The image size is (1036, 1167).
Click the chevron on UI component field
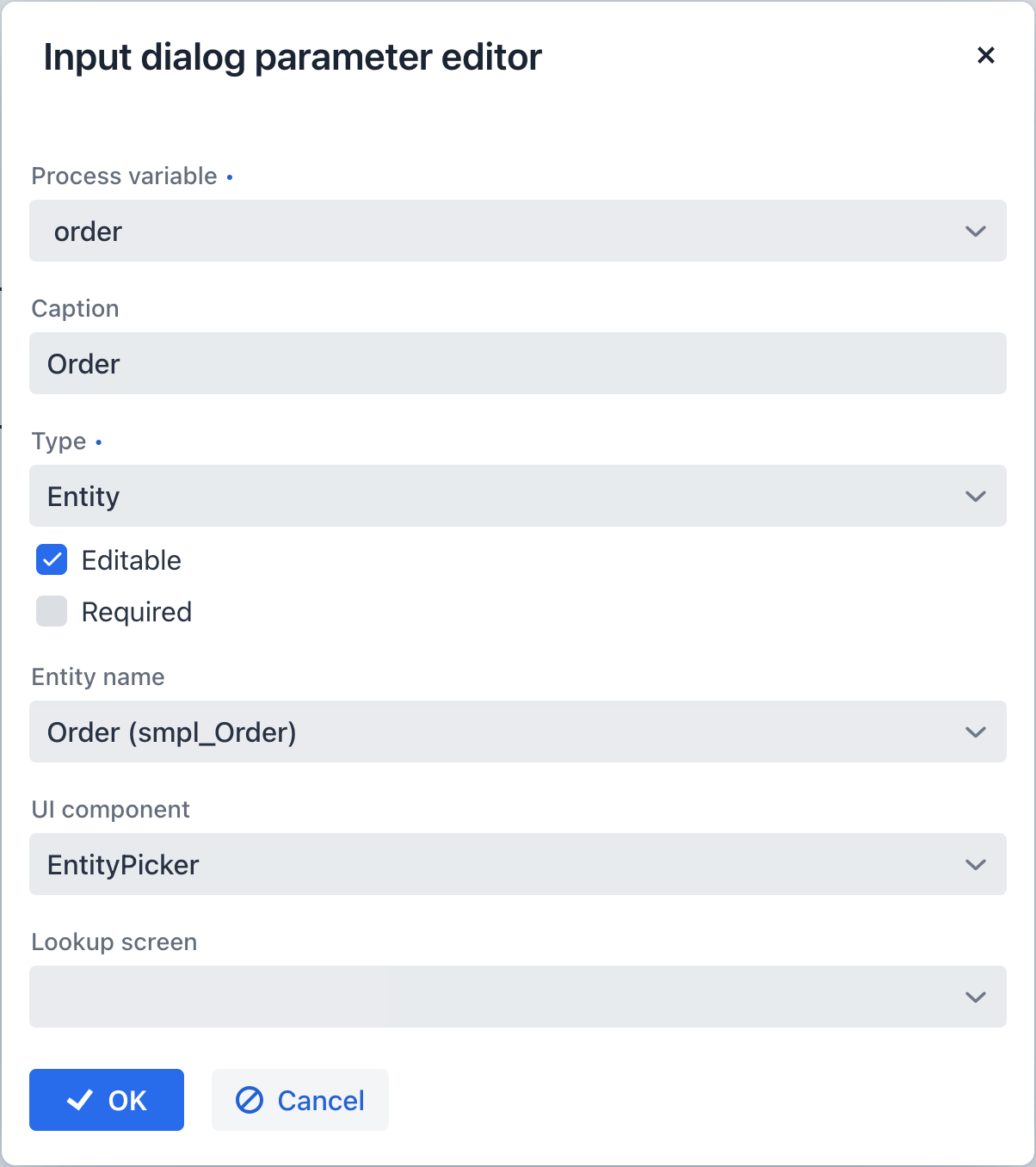point(974,864)
